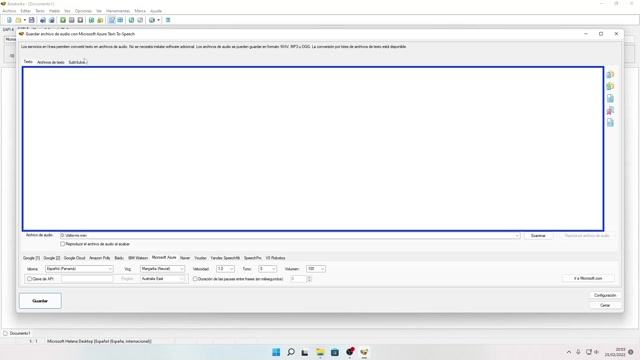The width and height of the screenshot is (640, 360).
Task: Select the VS Robotics service tab
Action: click(x=276, y=258)
